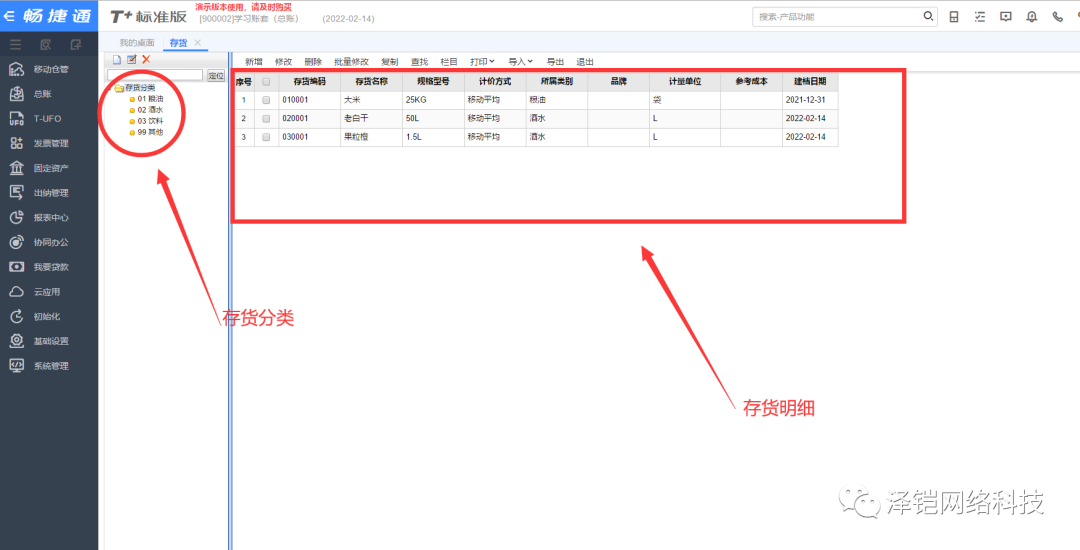Screen dimensions: 1080x550
Task: Click the 存货名称 column header
Action: (371, 81)
